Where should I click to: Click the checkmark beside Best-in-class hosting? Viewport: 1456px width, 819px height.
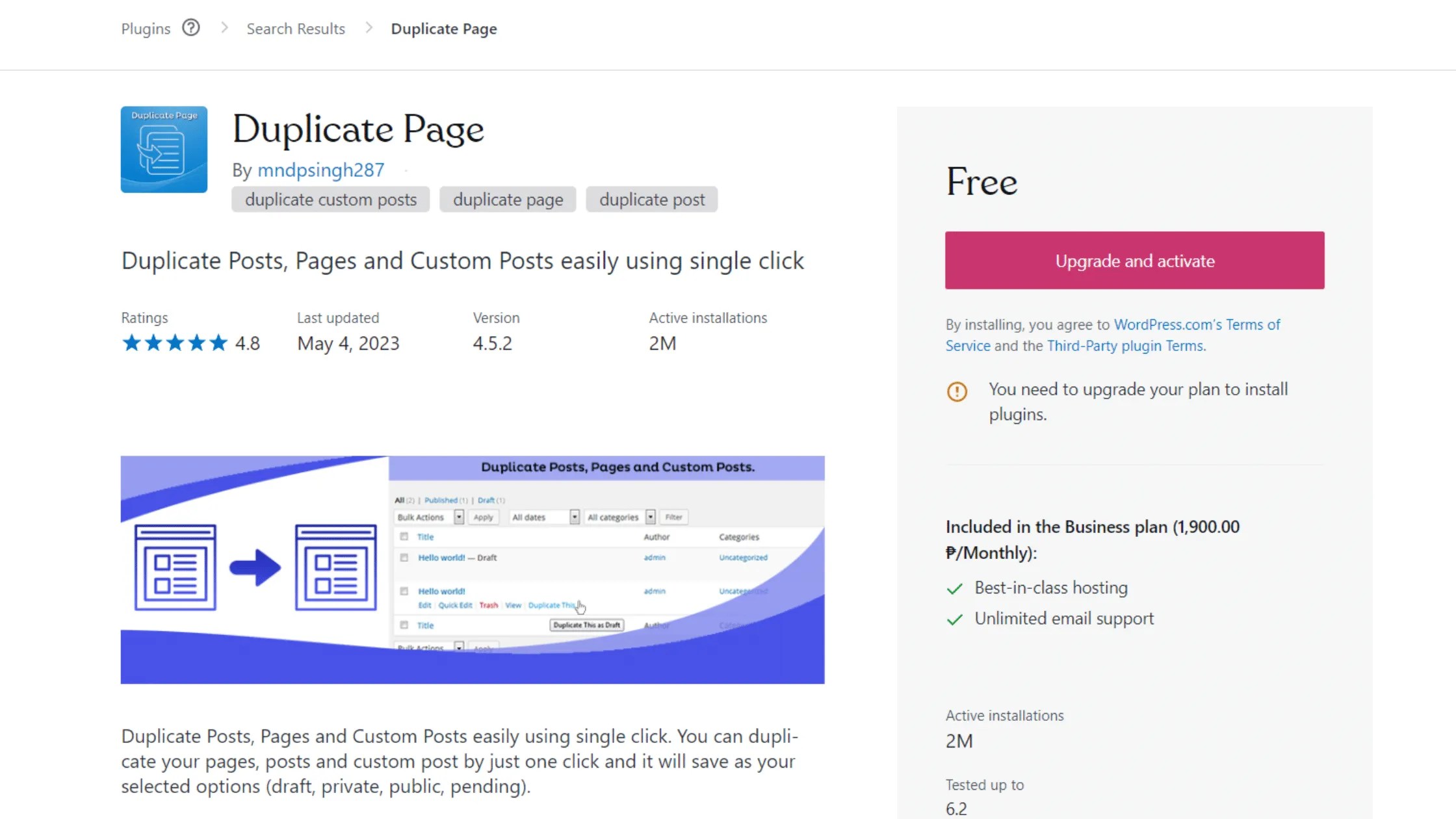point(954,589)
